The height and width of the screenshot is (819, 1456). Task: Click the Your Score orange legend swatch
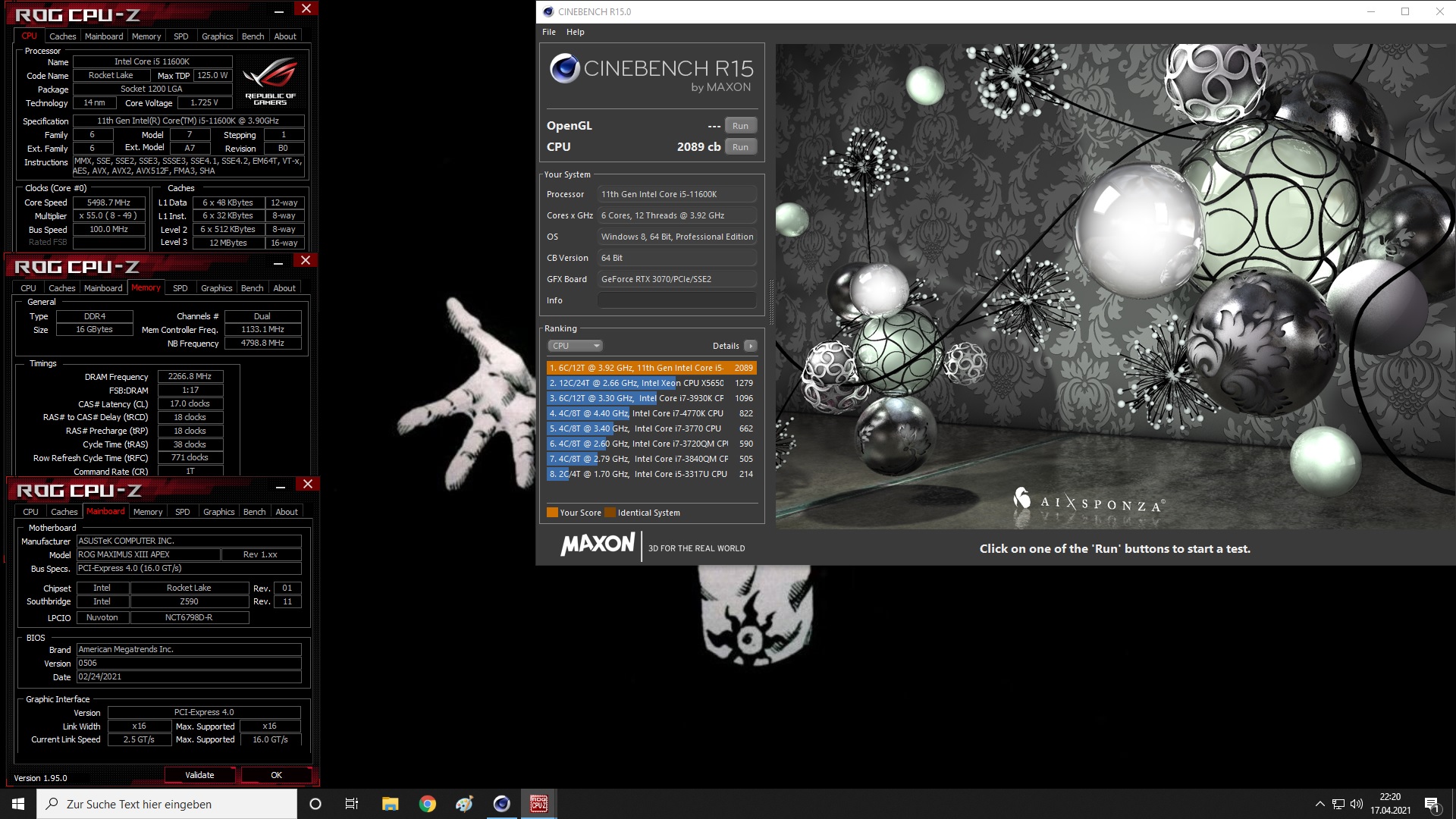(x=552, y=513)
